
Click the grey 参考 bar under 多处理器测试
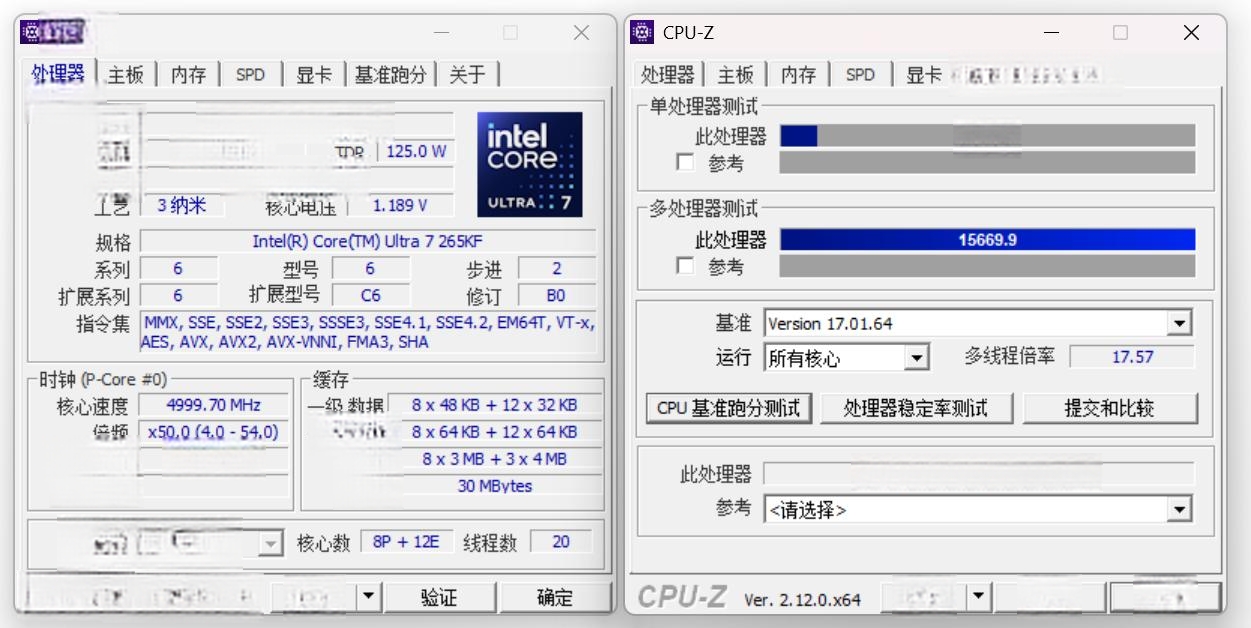(987, 266)
